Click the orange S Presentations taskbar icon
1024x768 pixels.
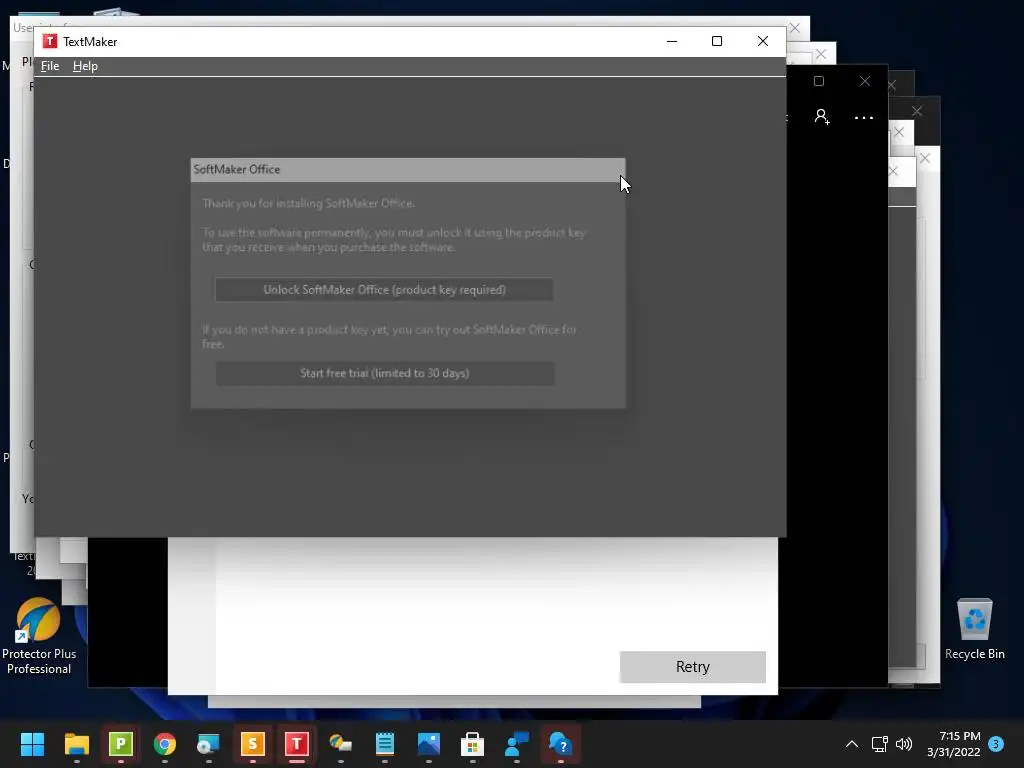click(x=253, y=744)
